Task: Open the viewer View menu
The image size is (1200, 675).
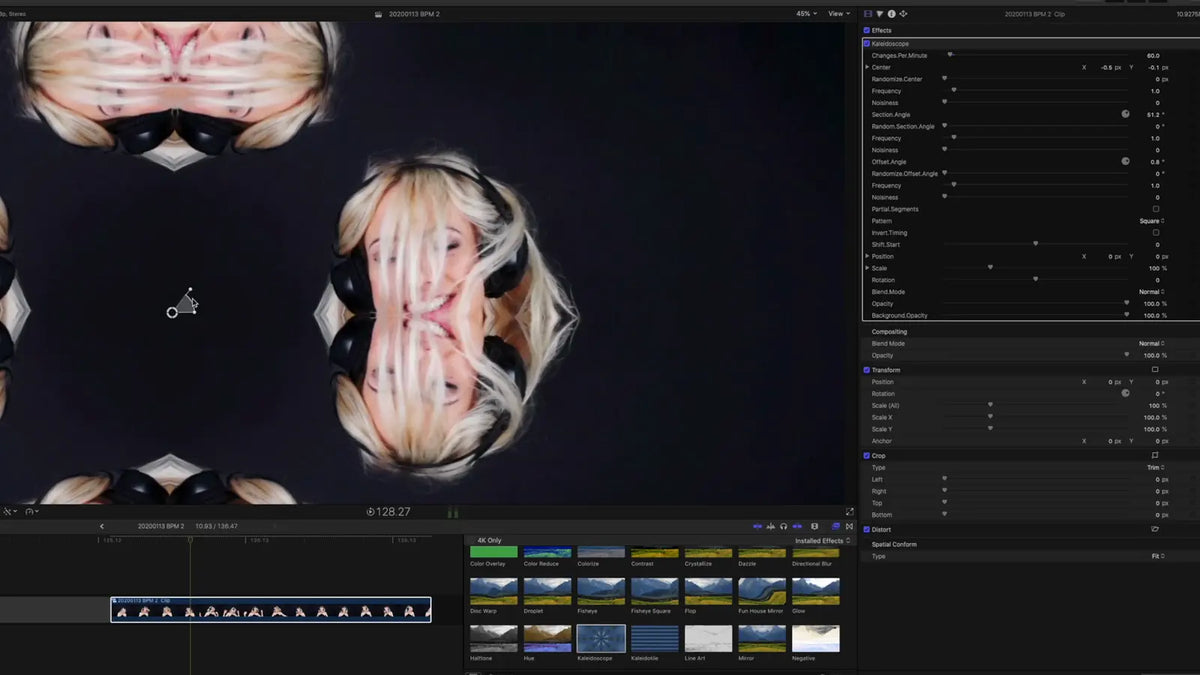Action: (838, 14)
